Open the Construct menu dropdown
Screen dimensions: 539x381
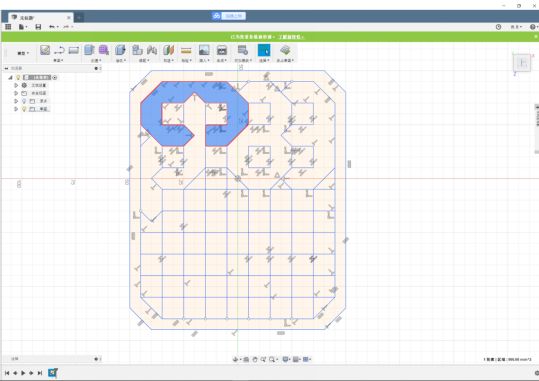coord(168,61)
